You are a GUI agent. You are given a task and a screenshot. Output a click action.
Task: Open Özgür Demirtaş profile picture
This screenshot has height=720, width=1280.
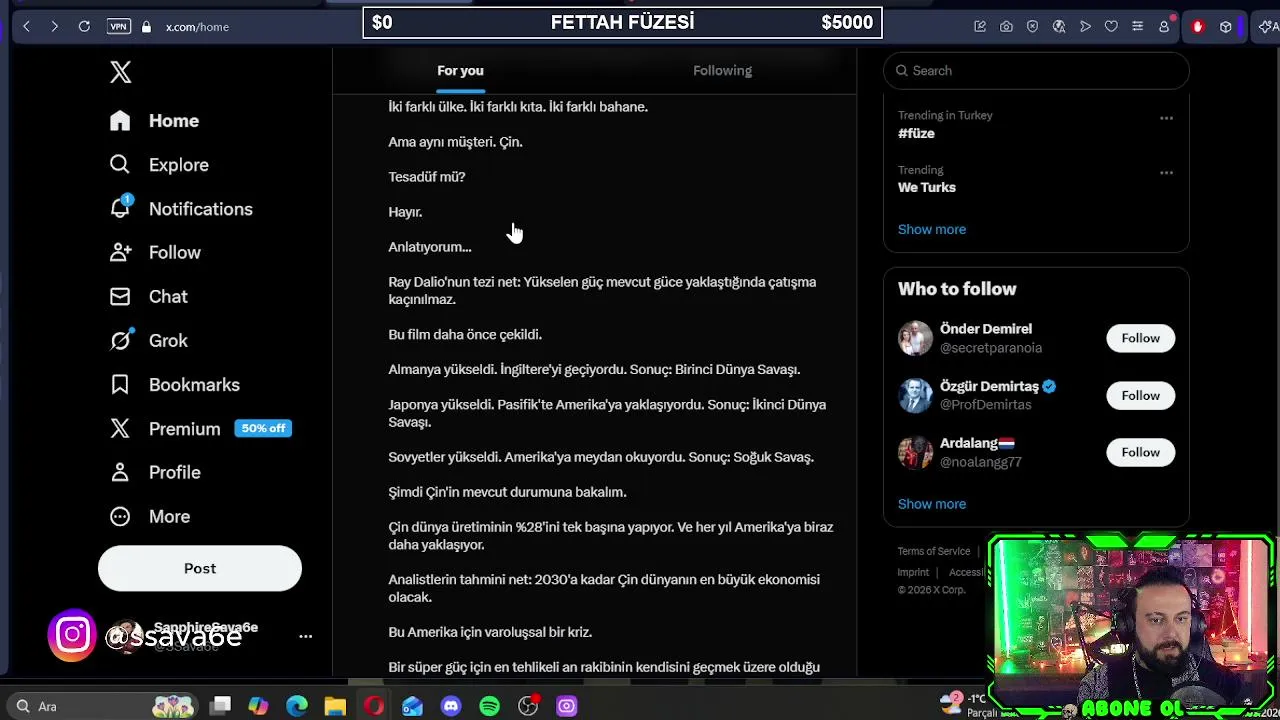click(915, 395)
